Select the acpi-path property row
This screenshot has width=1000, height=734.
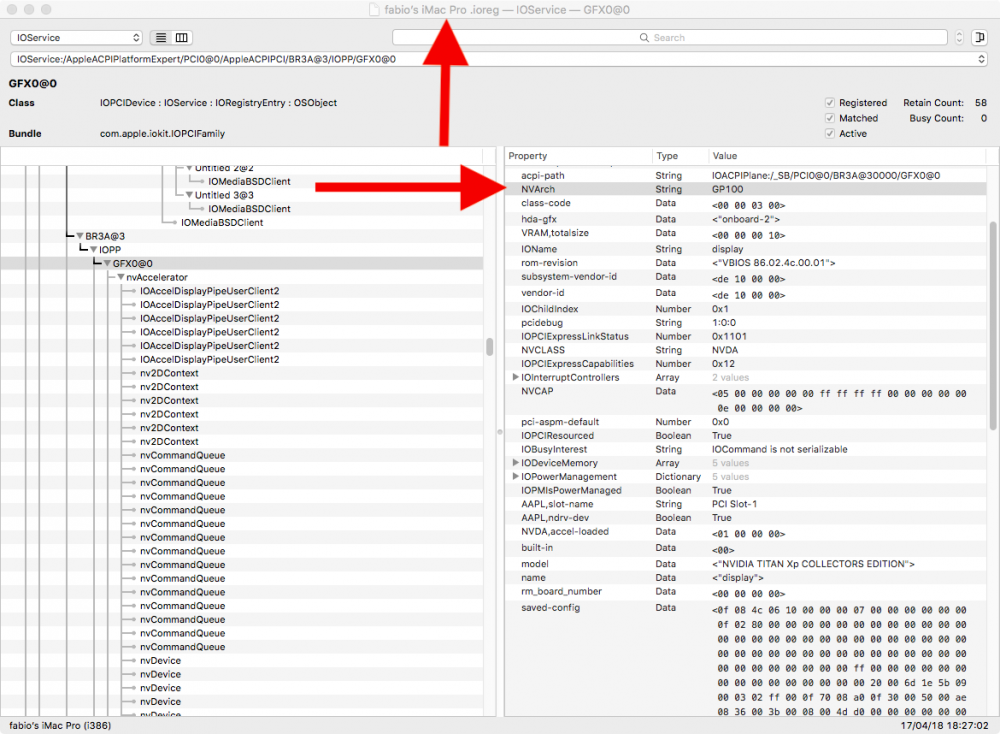[746, 175]
